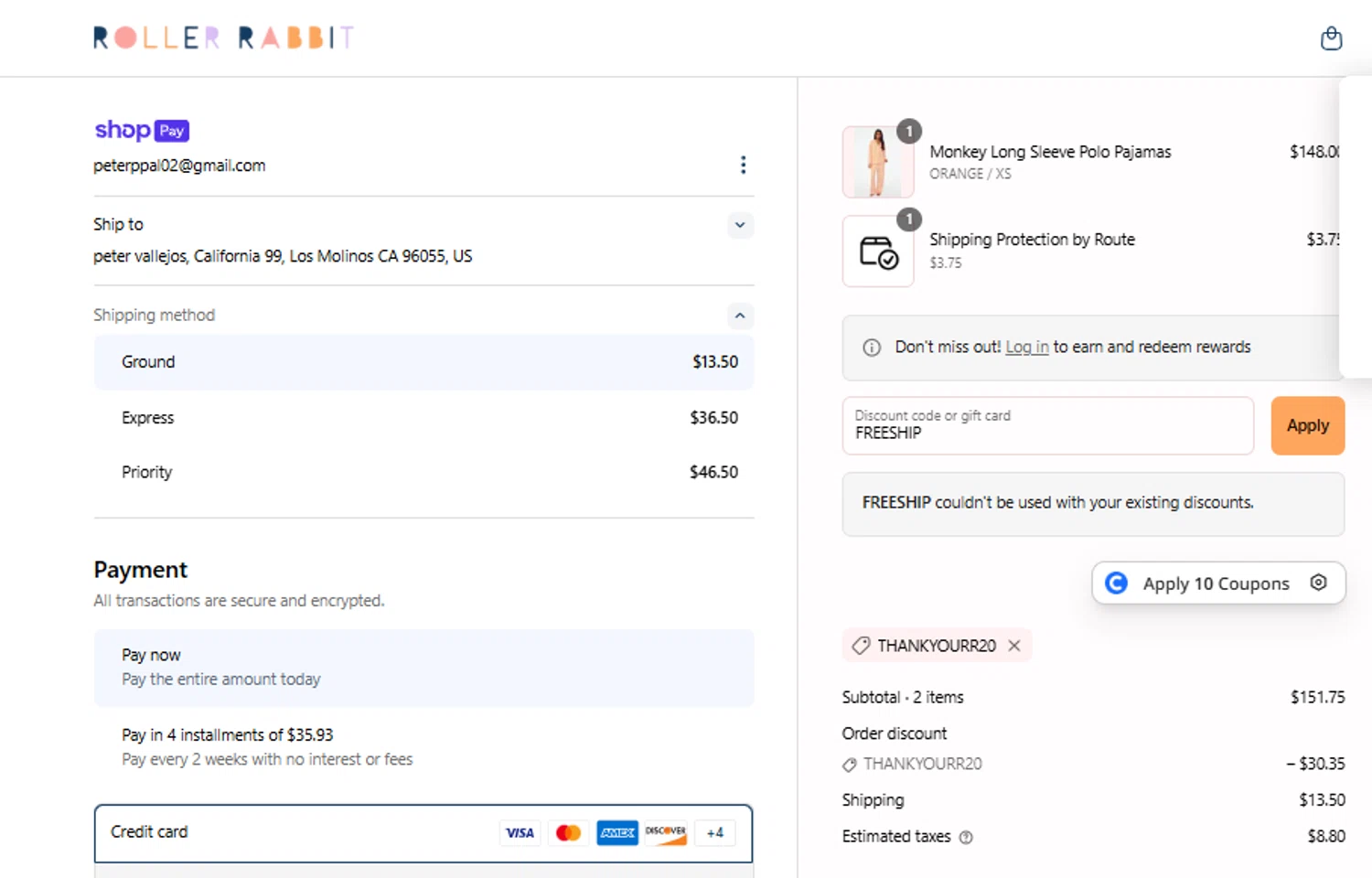Click the American Express icon
This screenshot has width=1372, height=878.
coord(617,833)
